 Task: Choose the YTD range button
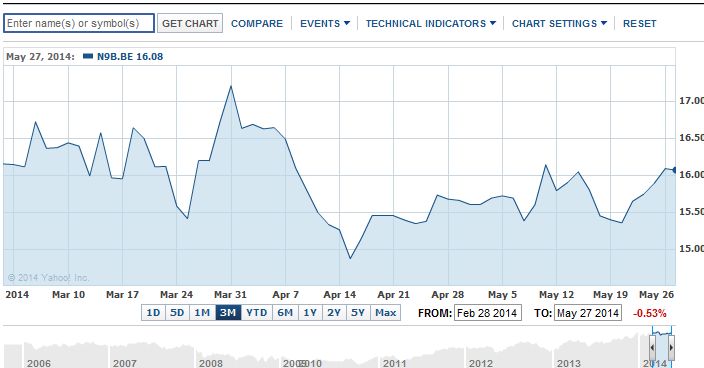click(256, 313)
